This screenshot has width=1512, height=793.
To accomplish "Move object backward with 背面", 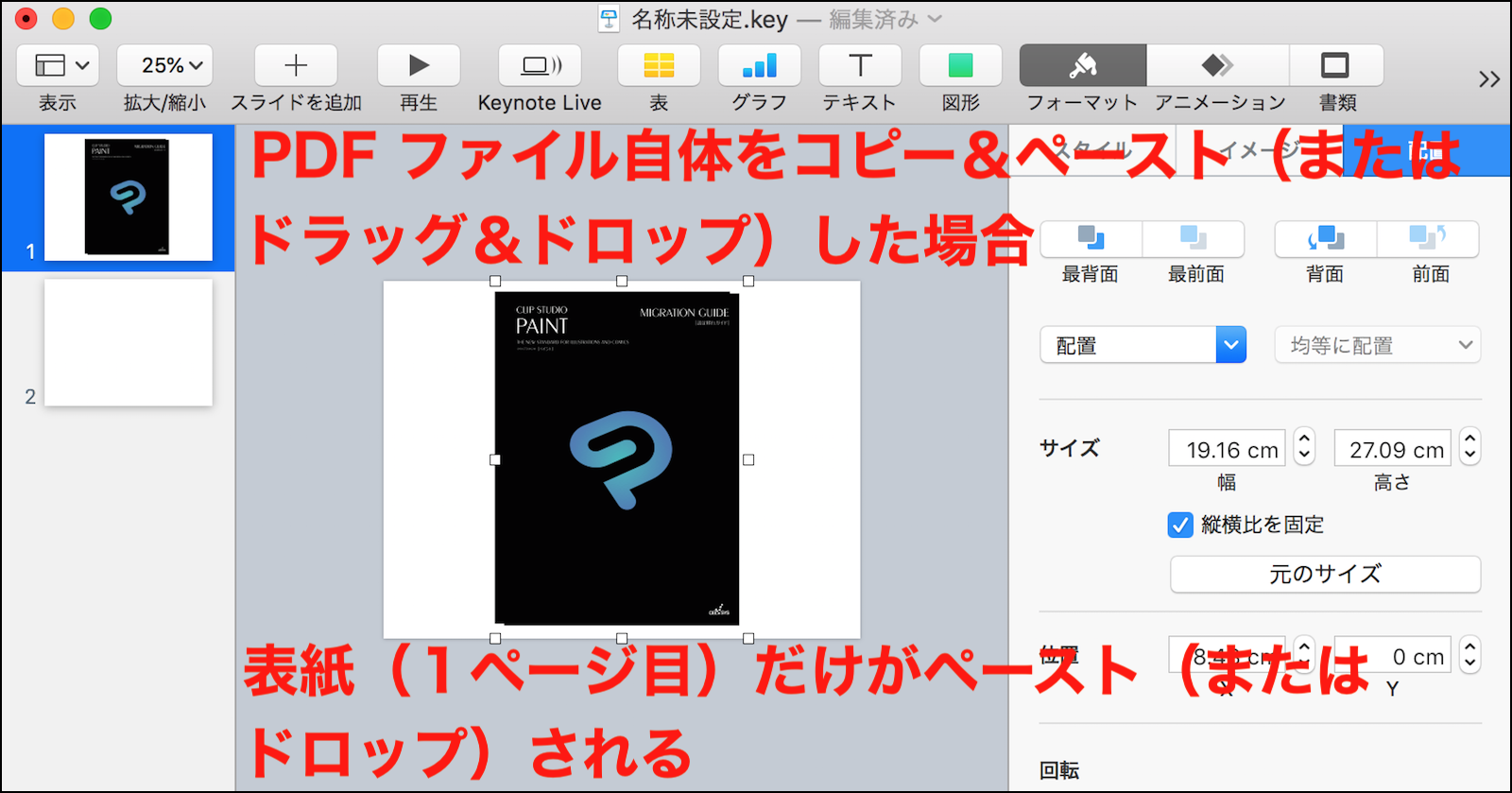I will pos(1326,238).
